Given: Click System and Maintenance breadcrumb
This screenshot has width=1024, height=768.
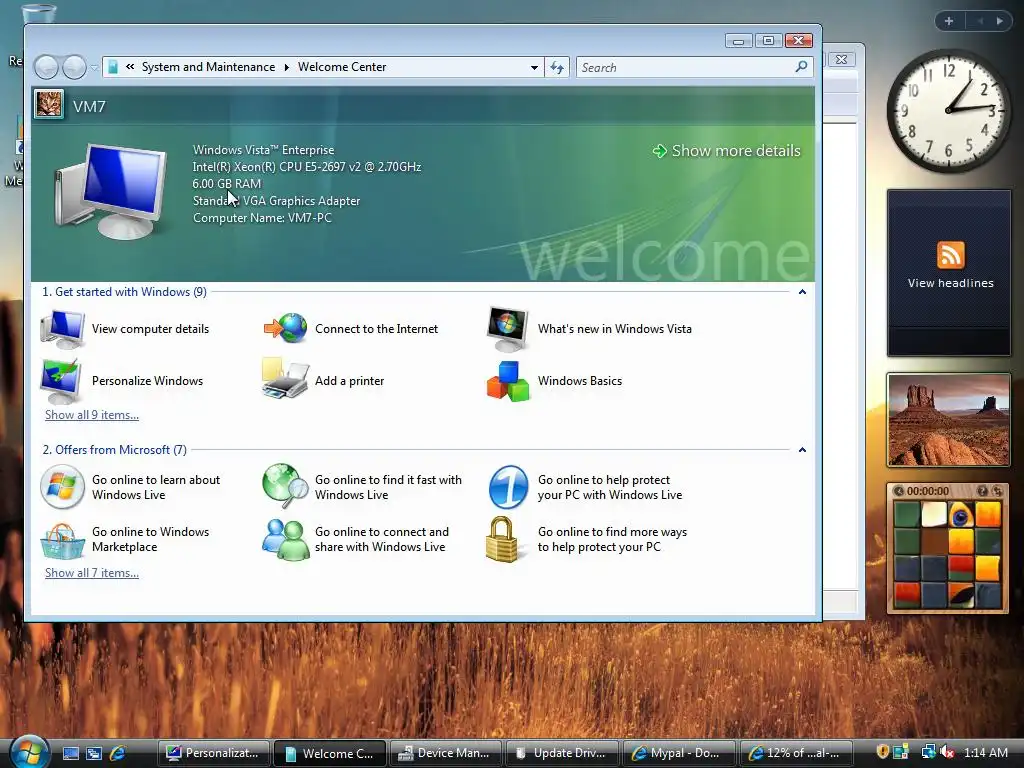Looking at the screenshot, I should point(208,67).
